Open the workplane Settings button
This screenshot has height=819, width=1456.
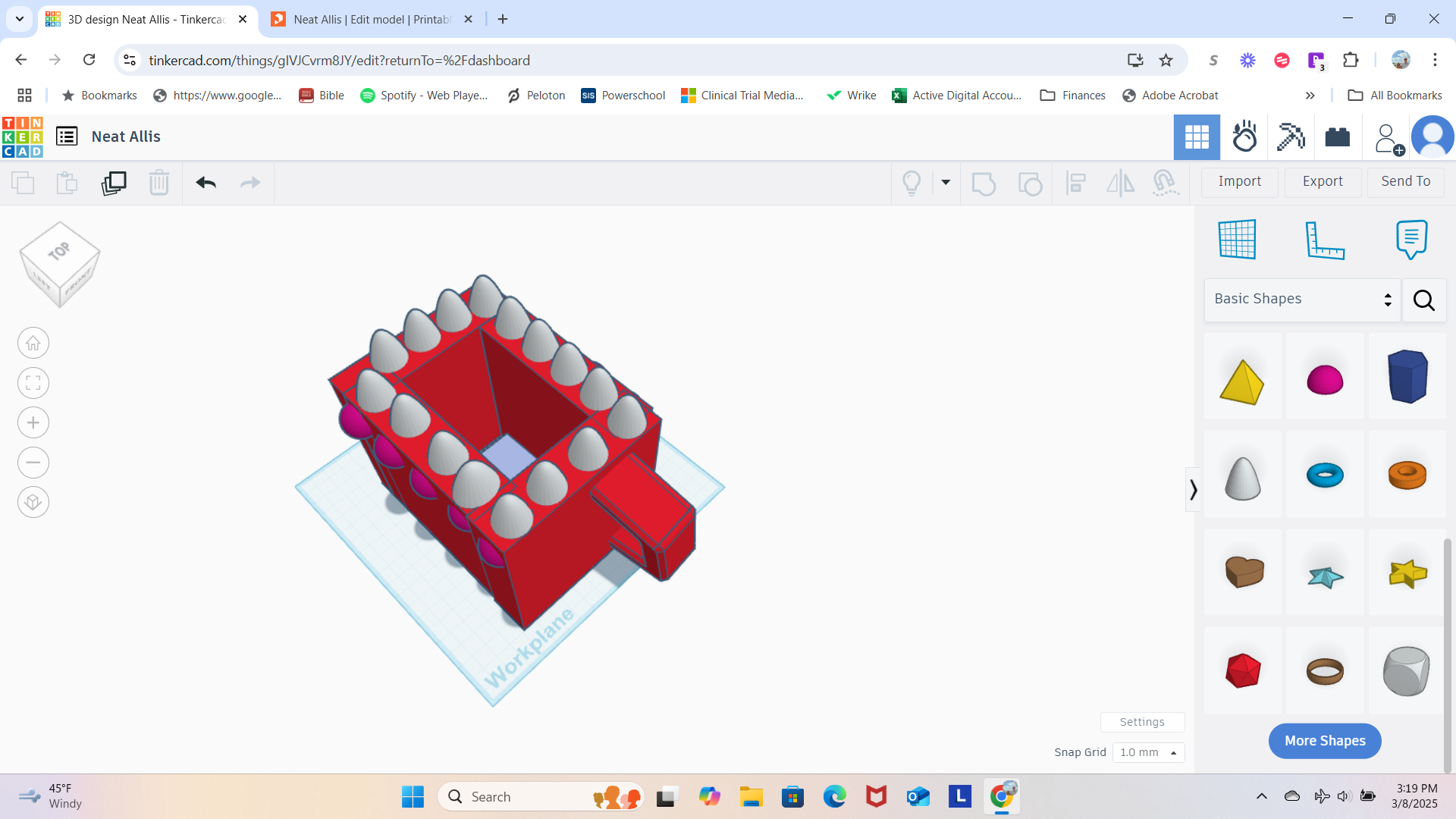click(x=1142, y=722)
